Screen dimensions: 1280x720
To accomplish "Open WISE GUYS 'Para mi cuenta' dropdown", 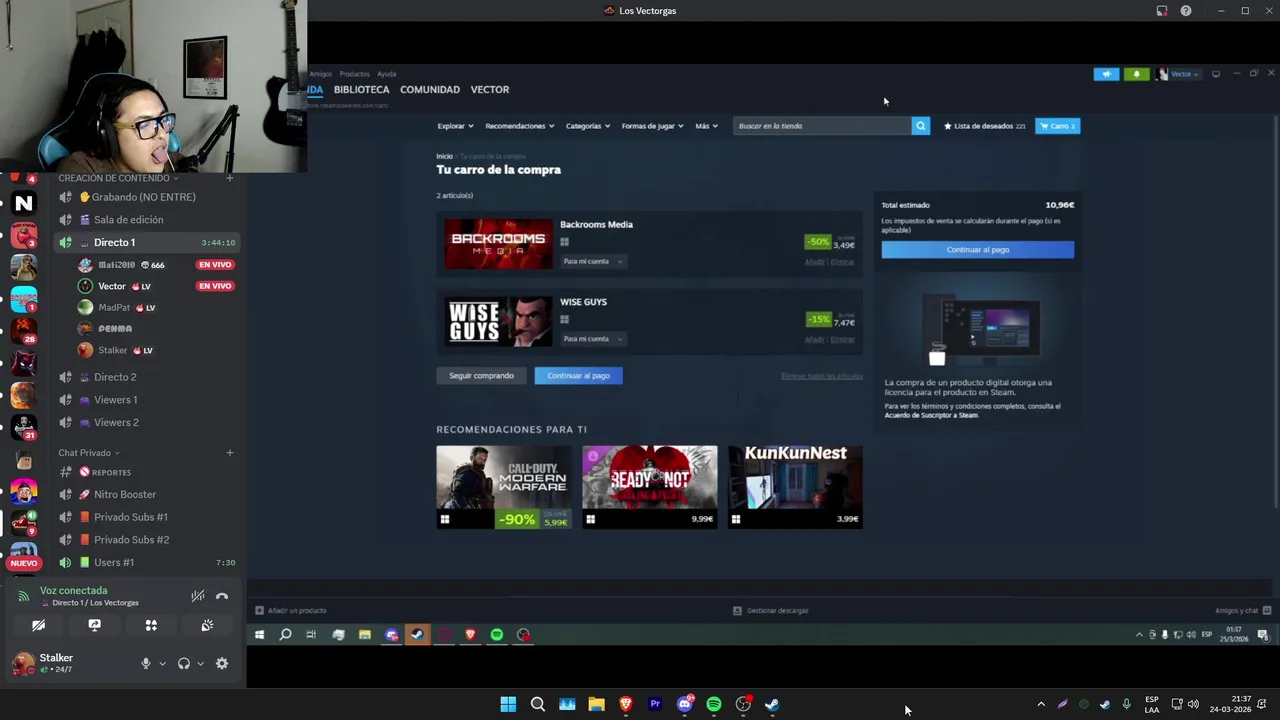I will pyautogui.click(x=593, y=338).
